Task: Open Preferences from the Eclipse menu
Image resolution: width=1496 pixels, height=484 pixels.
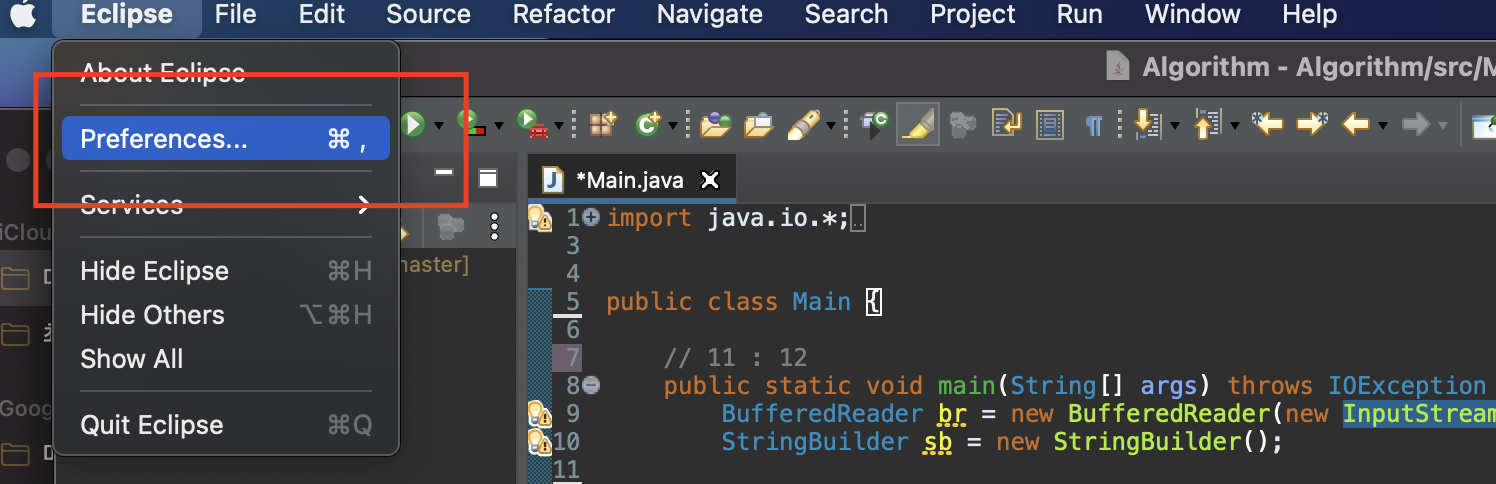Action: [225, 139]
